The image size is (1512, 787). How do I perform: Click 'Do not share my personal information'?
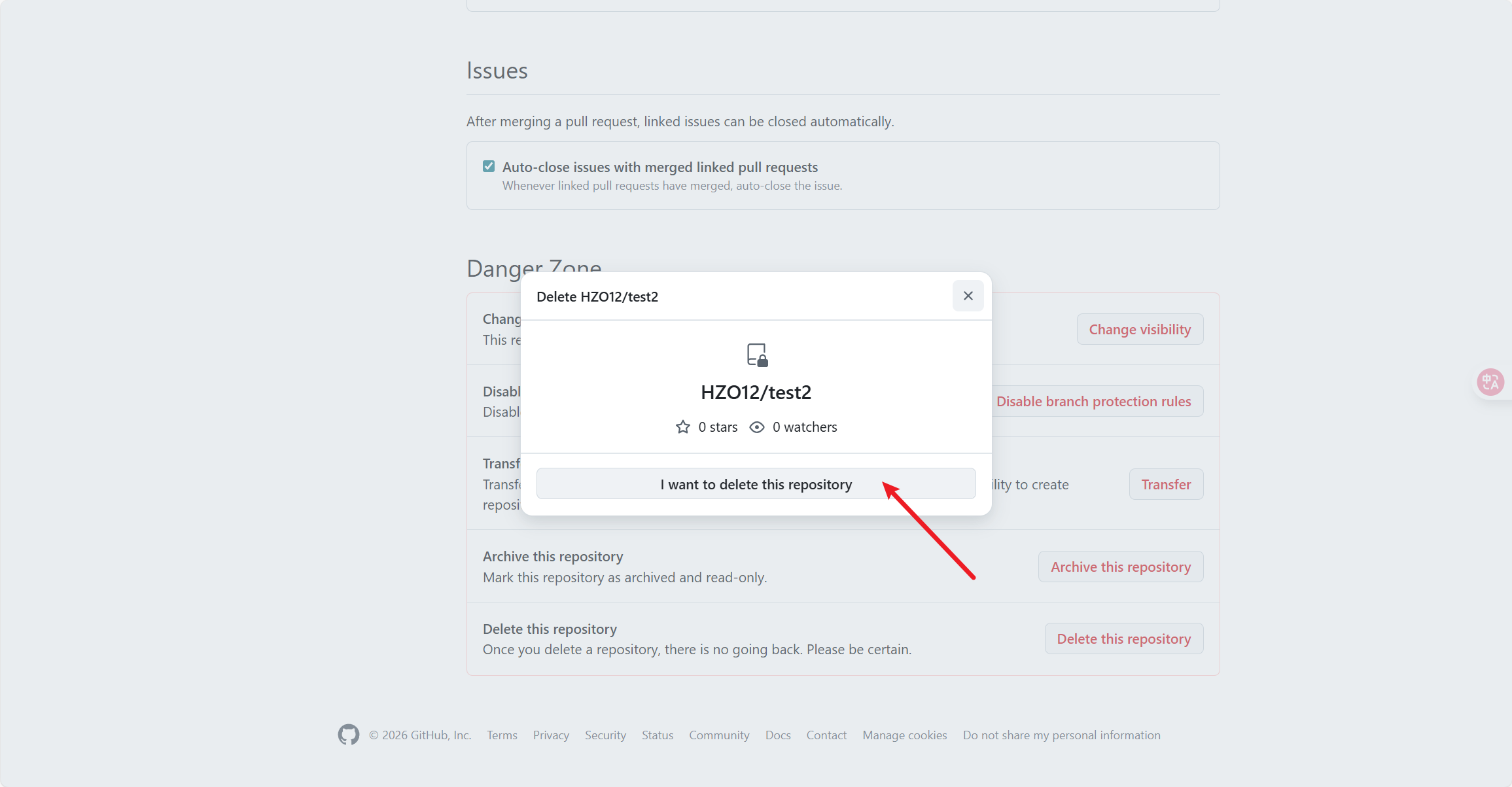pyautogui.click(x=1061, y=735)
